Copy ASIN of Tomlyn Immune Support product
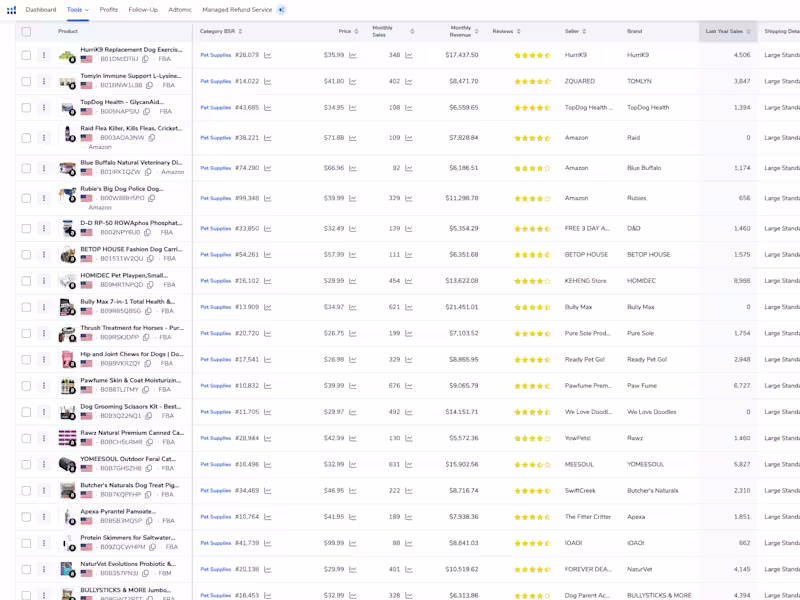 click(x=149, y=85)
